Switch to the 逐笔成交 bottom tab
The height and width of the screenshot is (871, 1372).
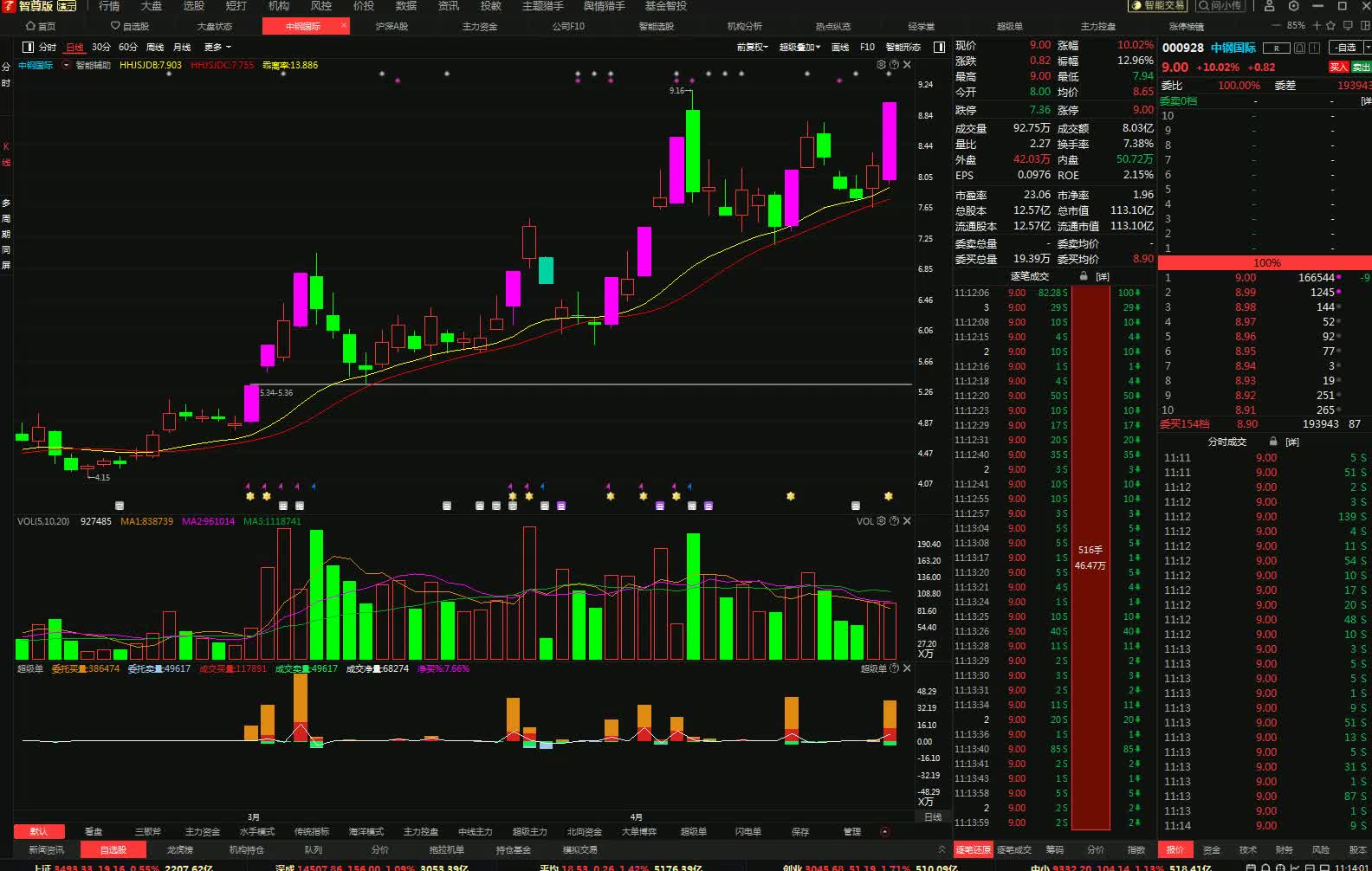click(1014, 850)
